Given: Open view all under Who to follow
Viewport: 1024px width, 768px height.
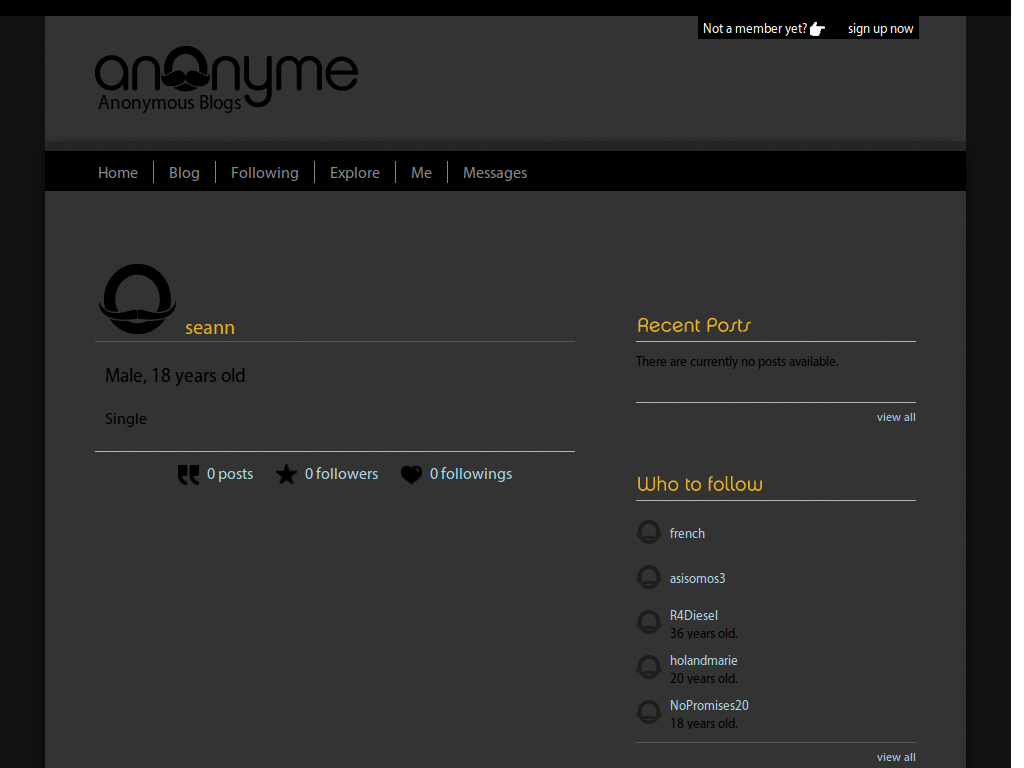Looking at the screenshot, I should point(895,757).
